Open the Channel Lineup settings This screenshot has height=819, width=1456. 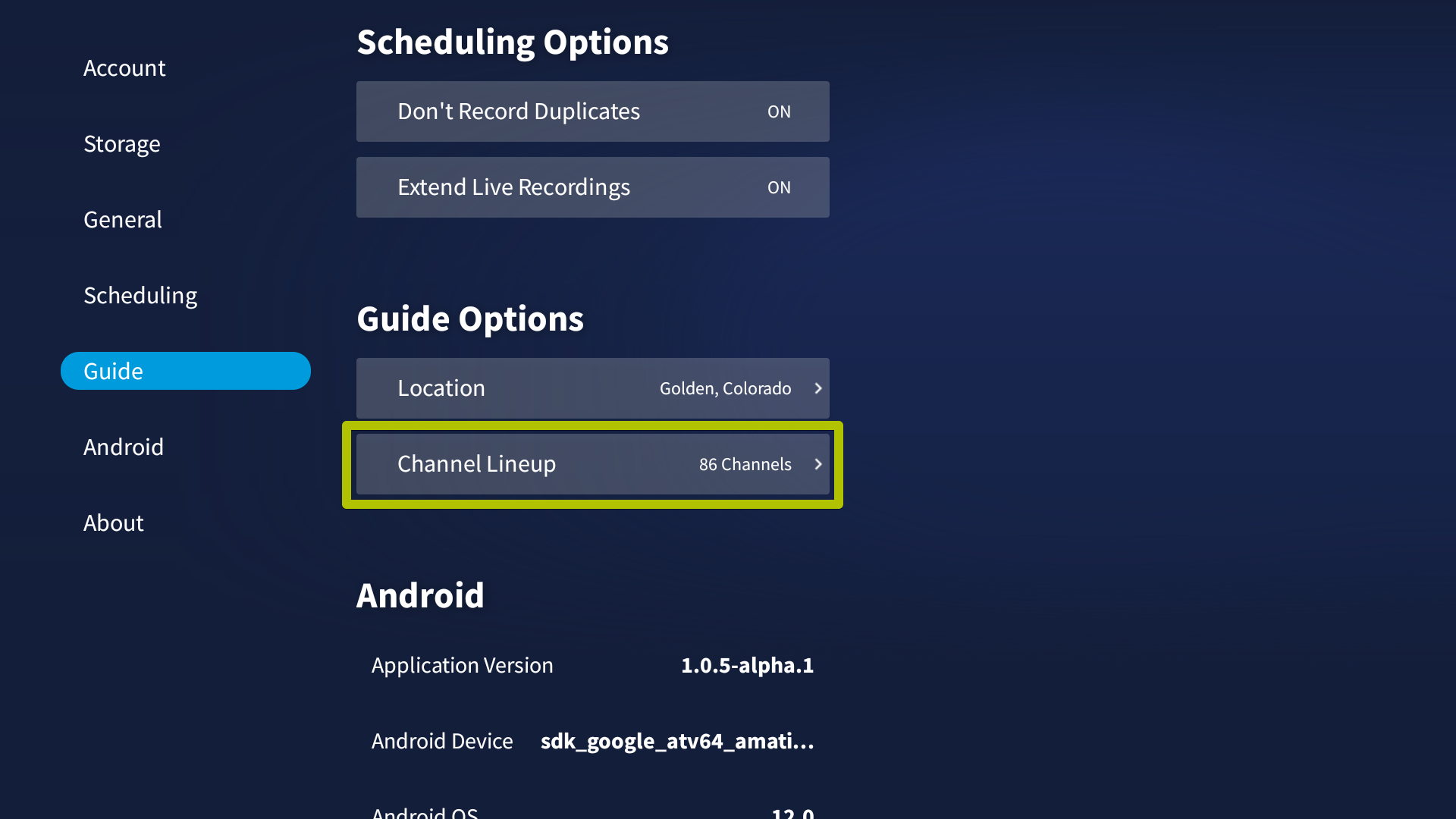tap(593, 464)
